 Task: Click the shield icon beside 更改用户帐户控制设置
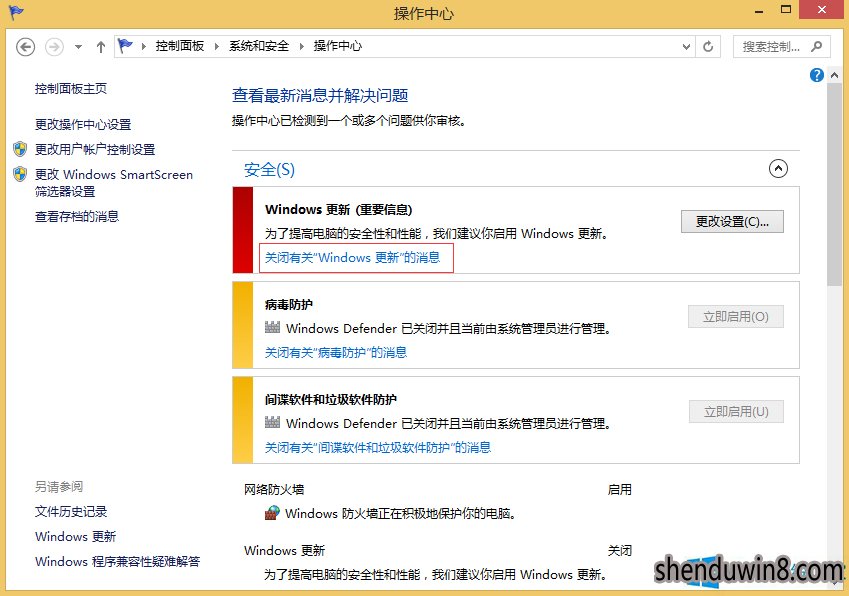click(20, 149)
